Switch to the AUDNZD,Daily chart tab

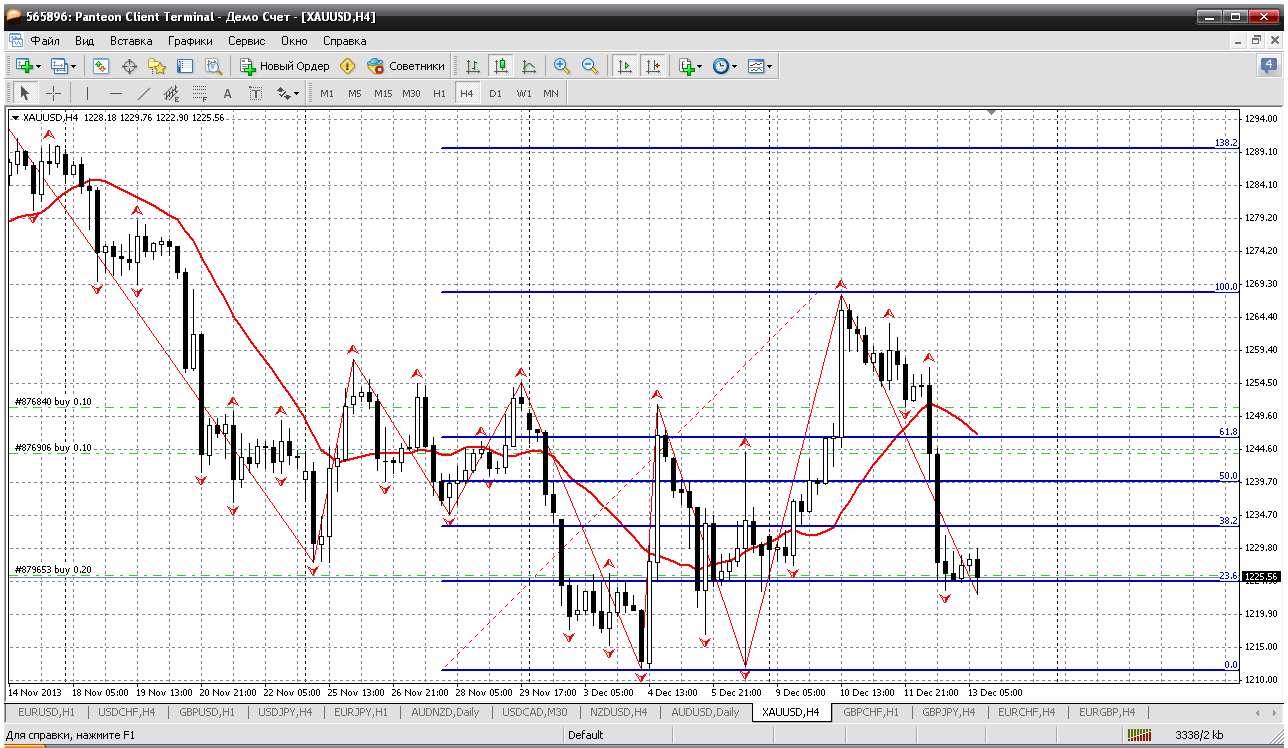447,712
